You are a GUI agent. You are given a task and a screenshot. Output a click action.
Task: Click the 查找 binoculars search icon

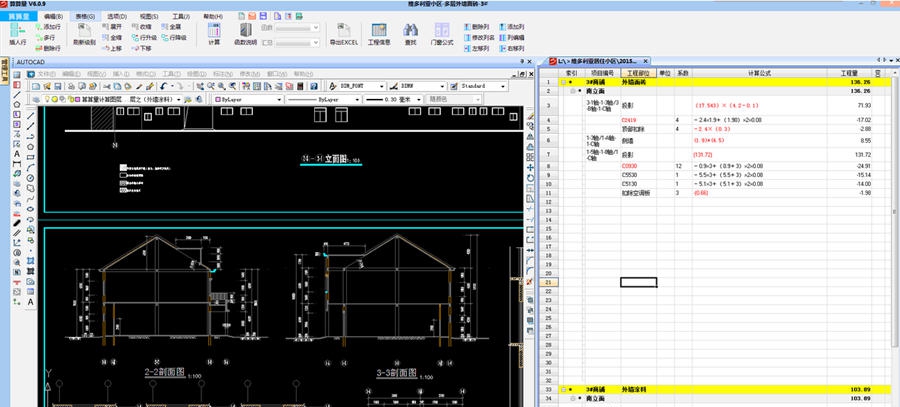[x=411, y=32]
